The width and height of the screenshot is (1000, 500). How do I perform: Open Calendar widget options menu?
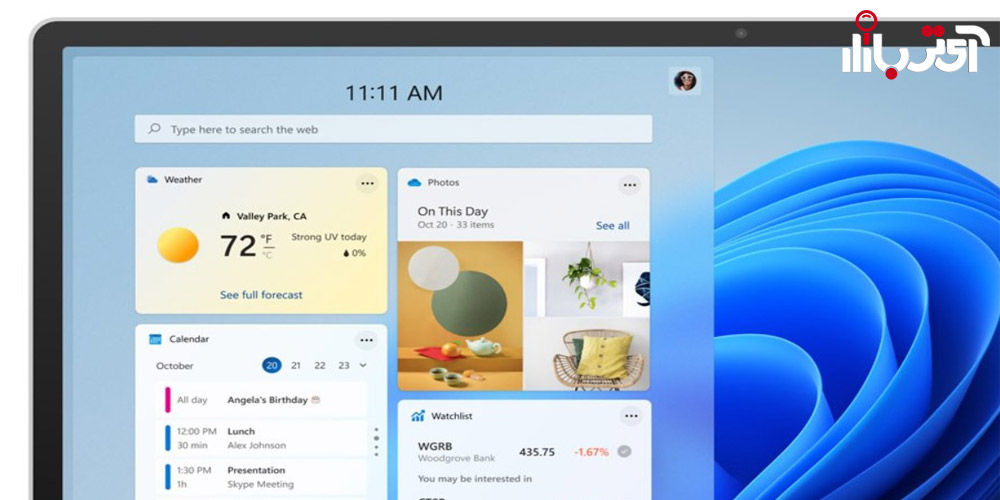pos(366,341)
